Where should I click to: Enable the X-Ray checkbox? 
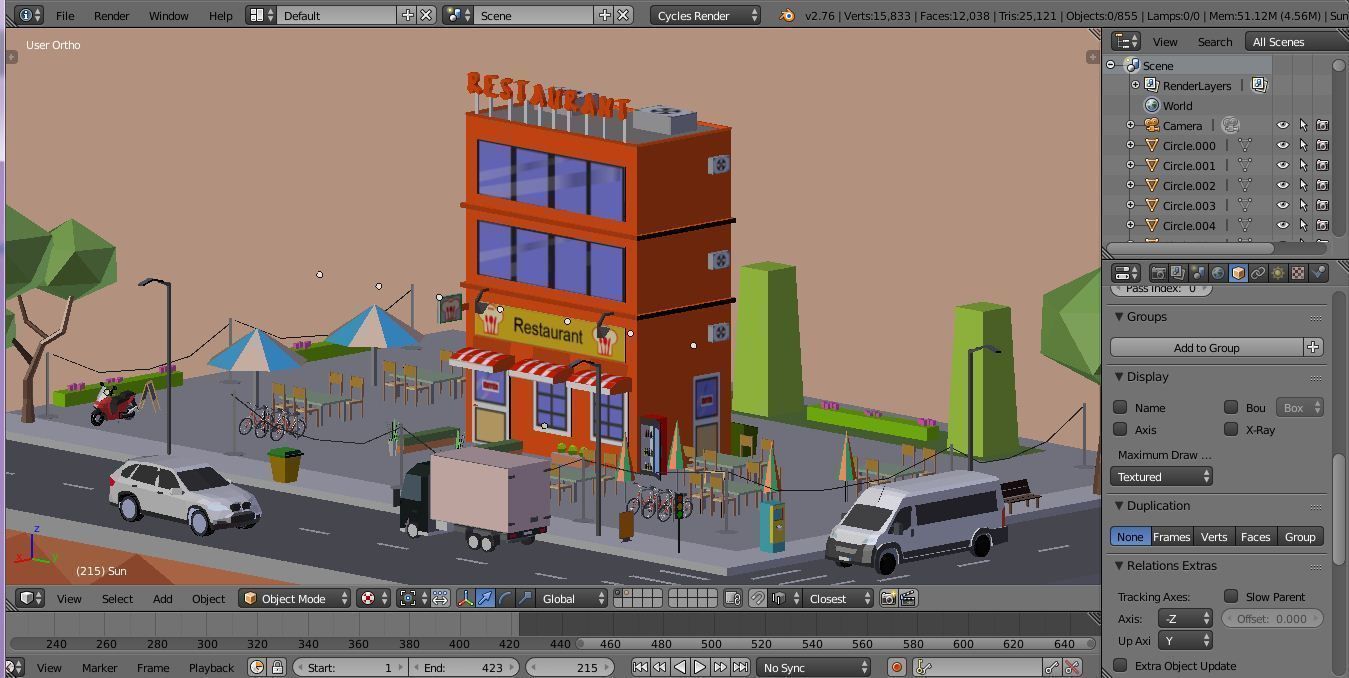tap(1231, 429)
